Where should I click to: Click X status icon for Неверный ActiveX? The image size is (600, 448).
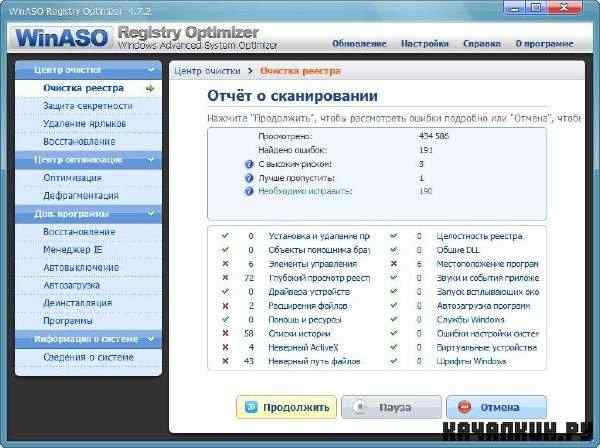point(225,347)
